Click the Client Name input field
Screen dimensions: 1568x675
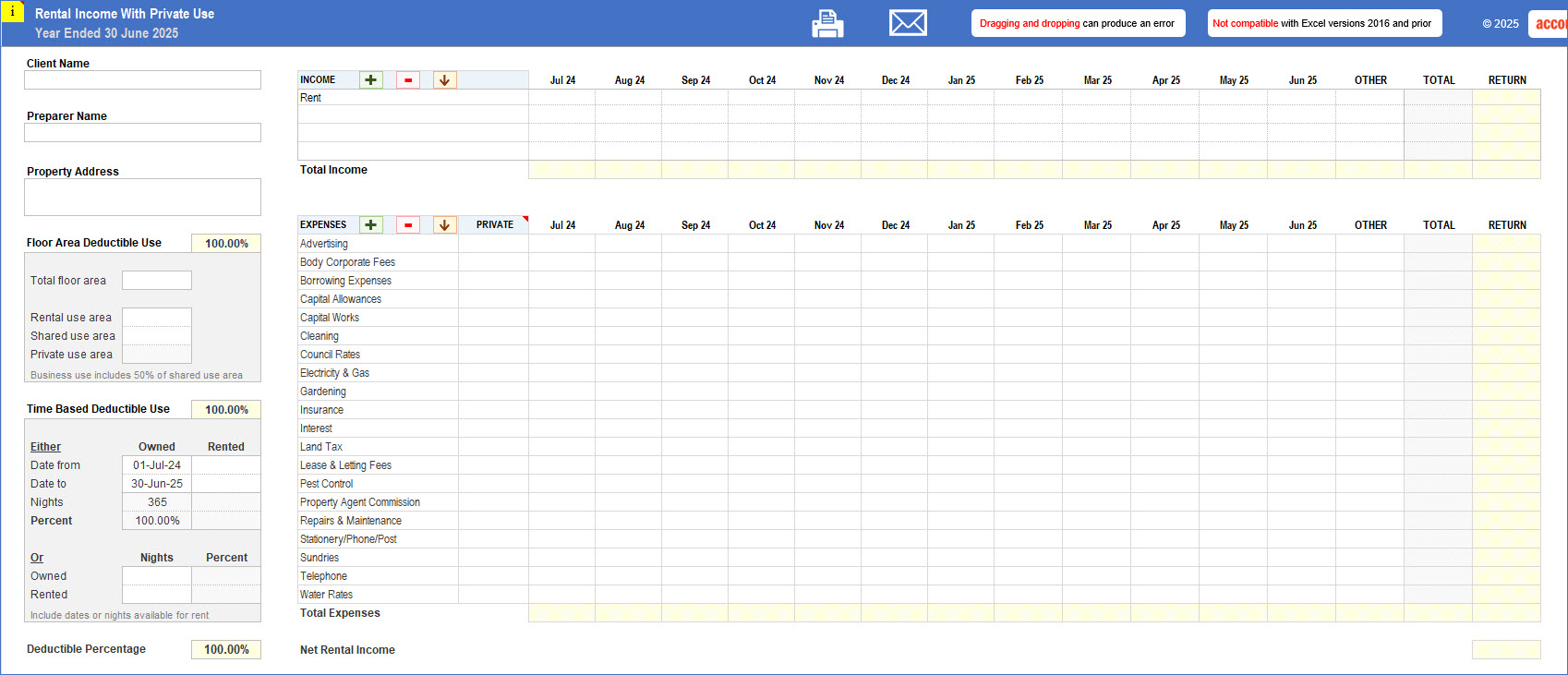(x=143, y=80)
